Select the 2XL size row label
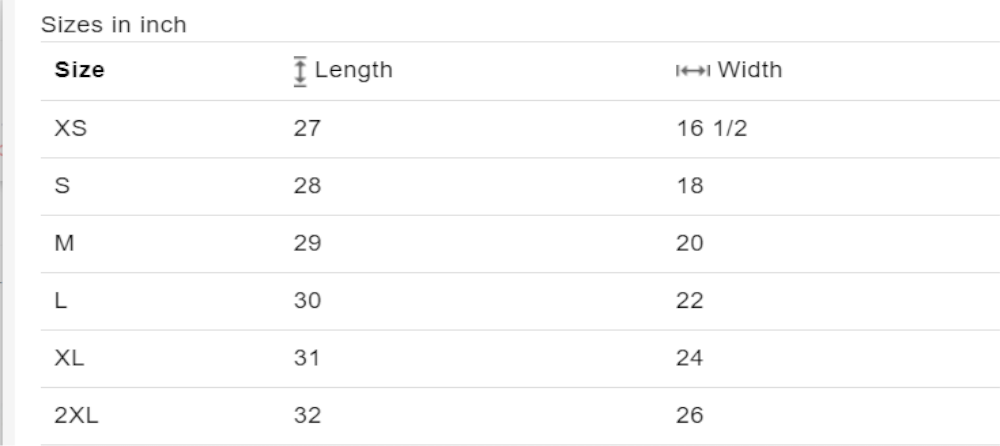The image size is (1000, 446). pyautogui.click(x=76, y=415)
